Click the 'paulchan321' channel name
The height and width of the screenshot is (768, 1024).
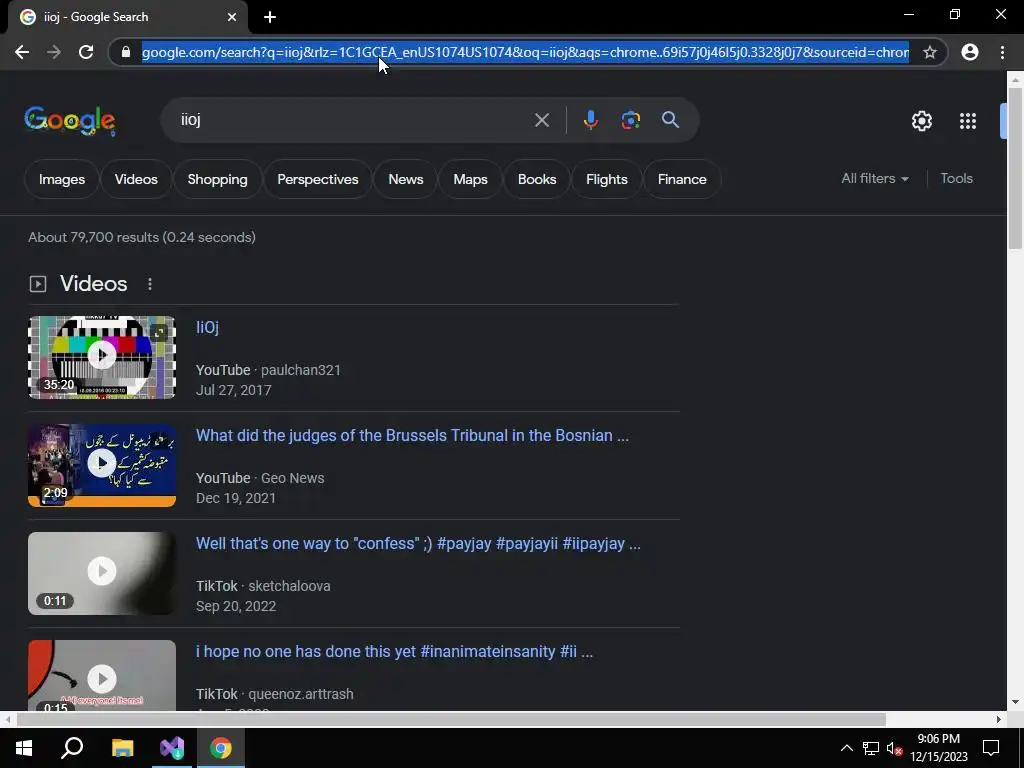tap(300, 370)
